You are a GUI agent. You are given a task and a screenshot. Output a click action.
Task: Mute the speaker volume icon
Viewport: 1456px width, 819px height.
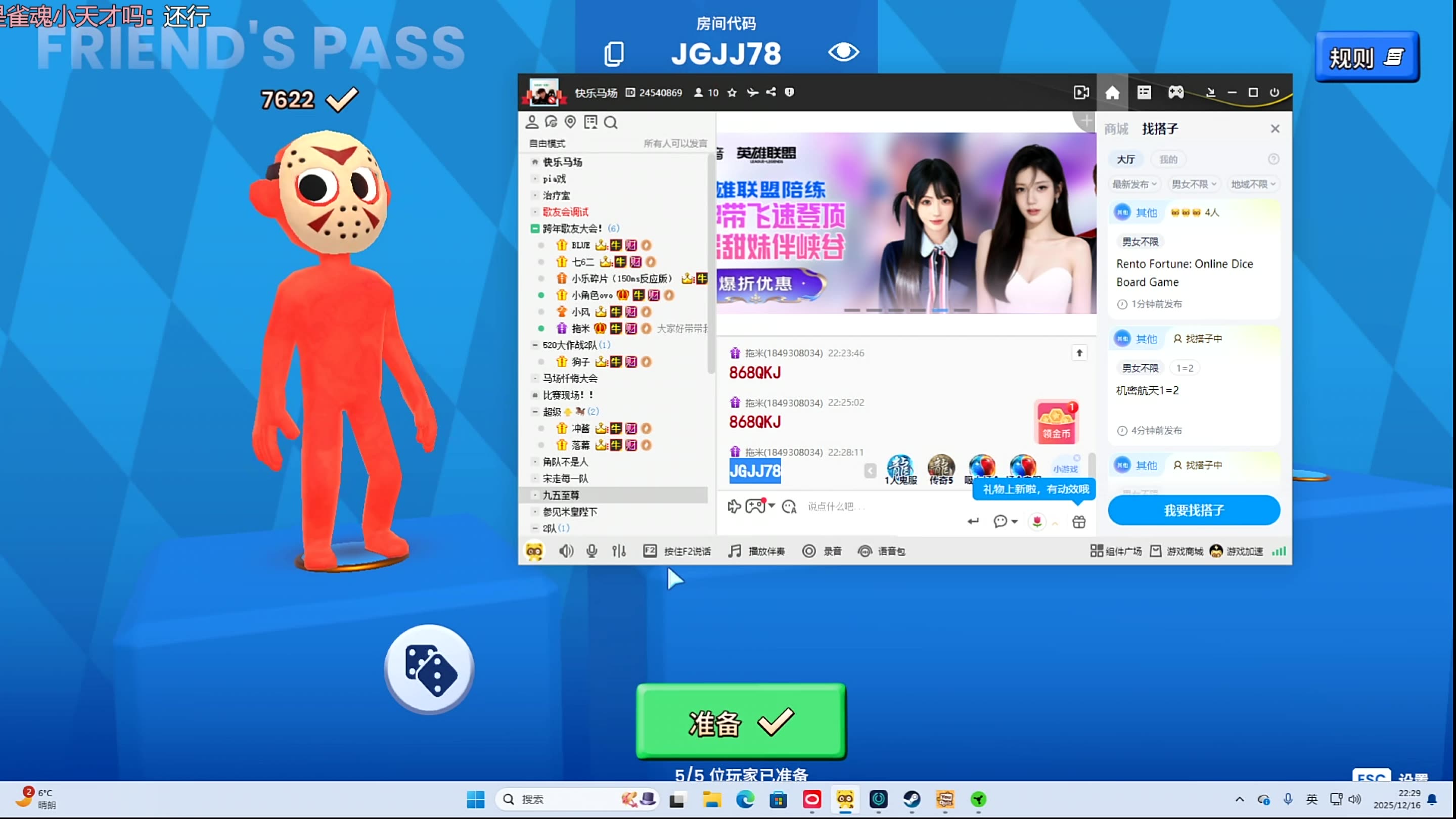coord(566,551)
